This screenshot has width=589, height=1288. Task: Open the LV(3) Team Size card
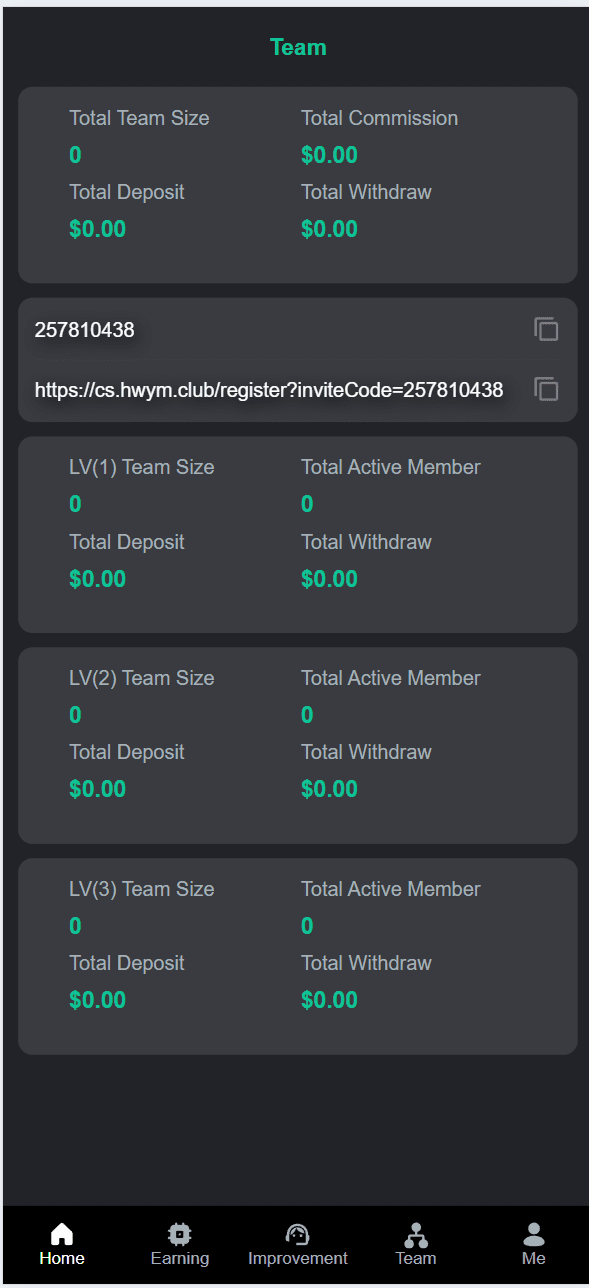[x=298, y=956]
